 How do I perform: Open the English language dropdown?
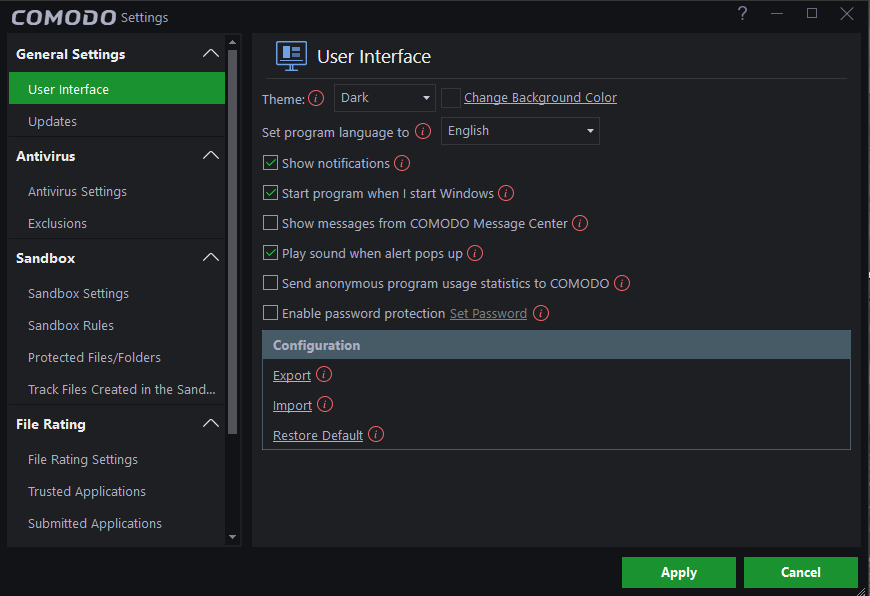(520, 131)
